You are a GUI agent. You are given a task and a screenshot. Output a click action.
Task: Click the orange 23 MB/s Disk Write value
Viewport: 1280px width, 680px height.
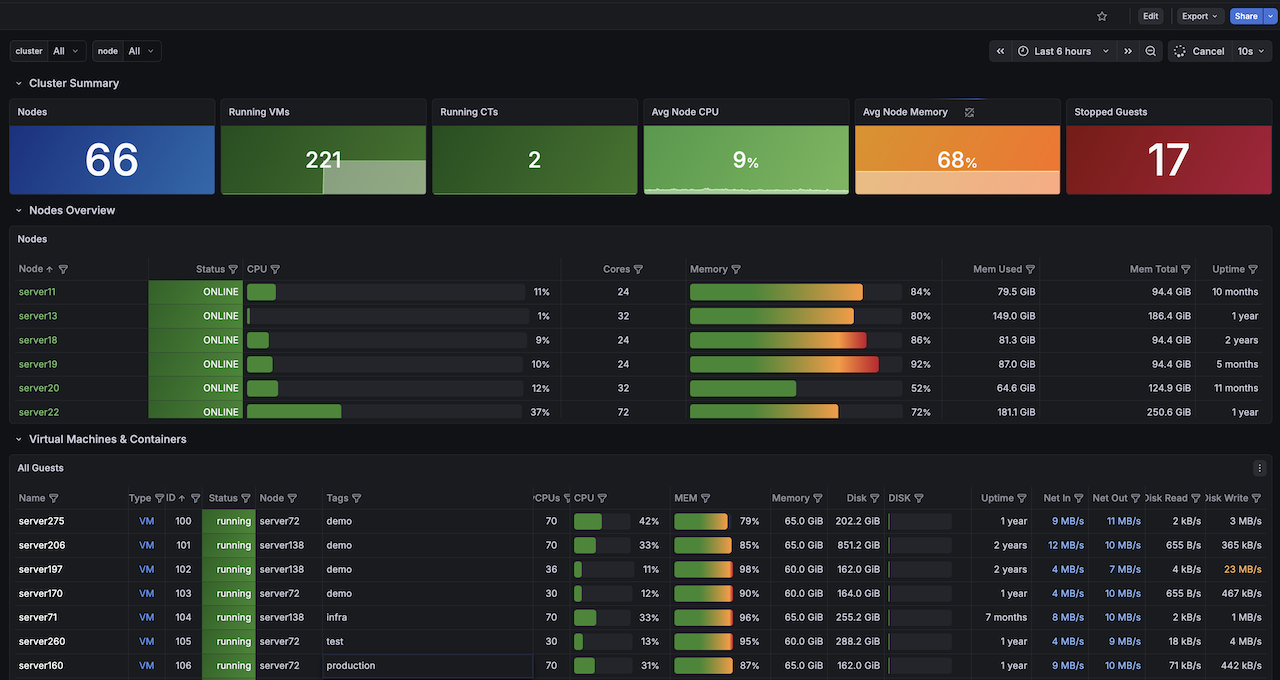coord(1243,569)
